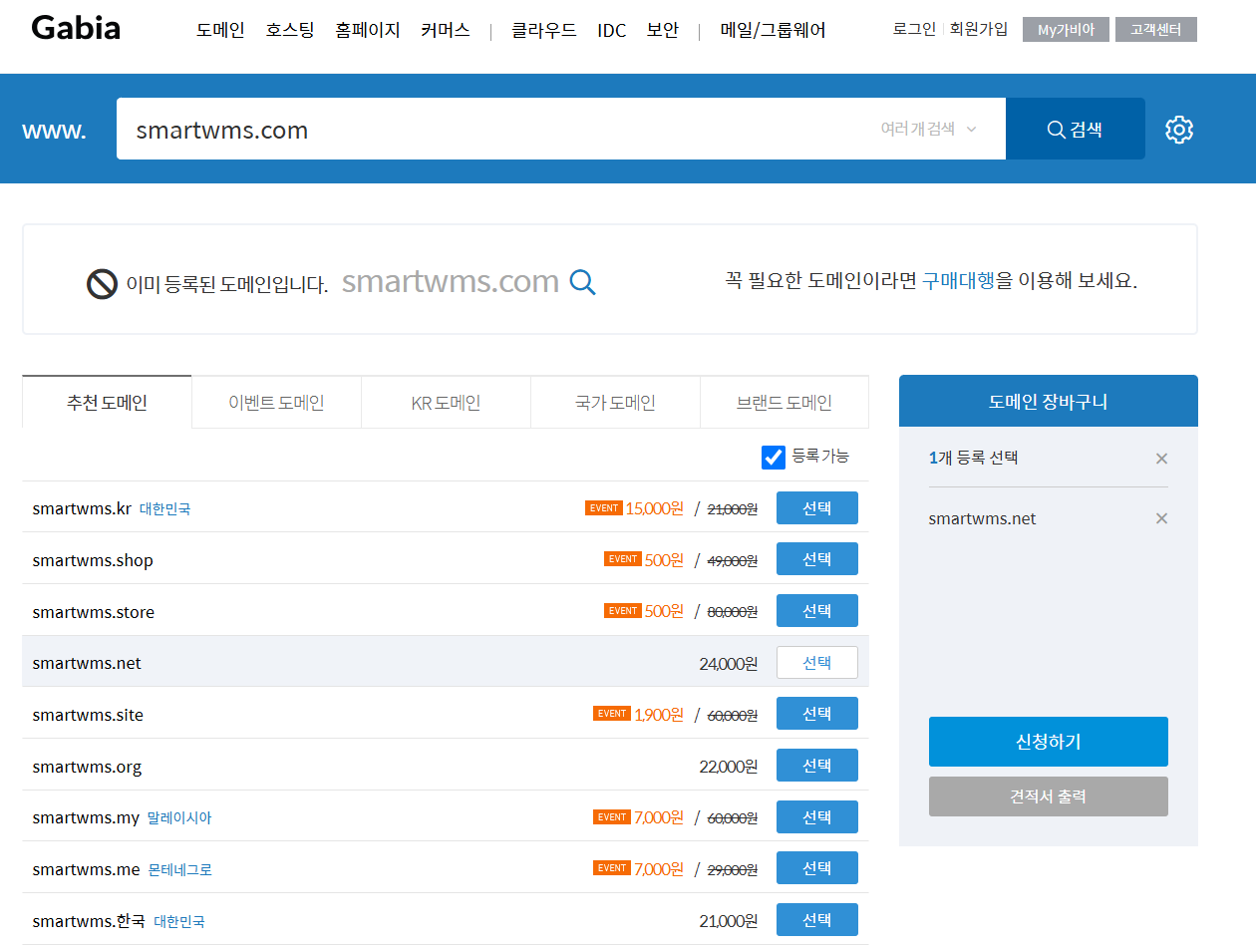The height and width of the screenshot is (952, 1256).
Task: Click the 로그인 link
Action: 914,29
